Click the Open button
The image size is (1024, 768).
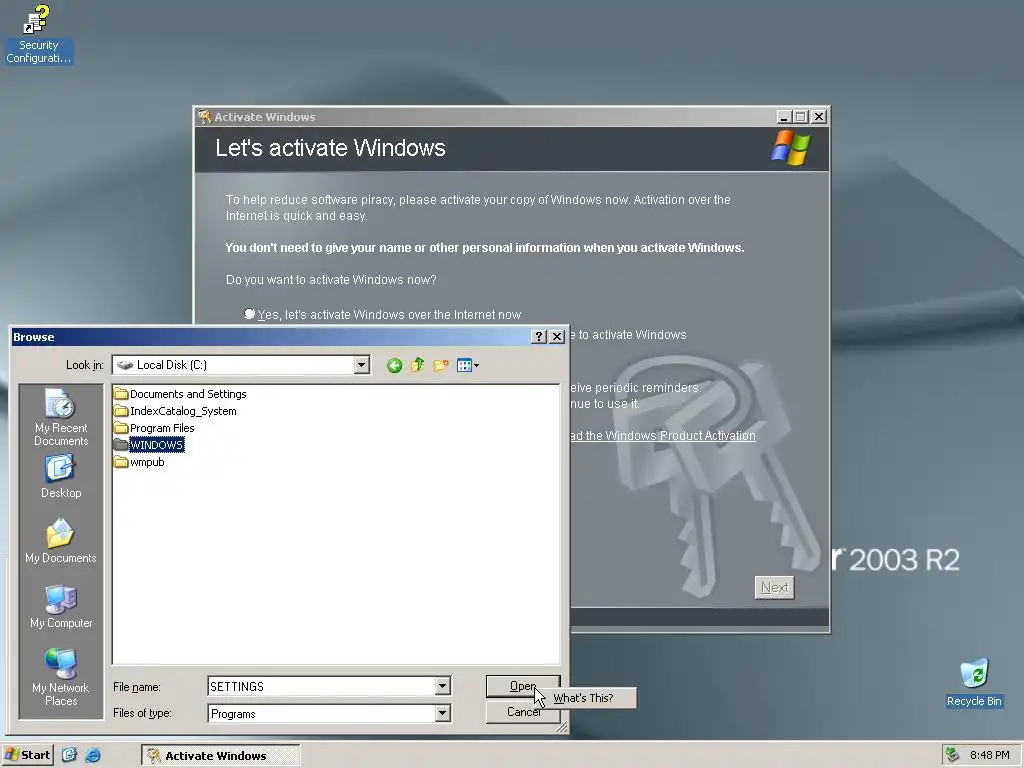coord(522,686)
